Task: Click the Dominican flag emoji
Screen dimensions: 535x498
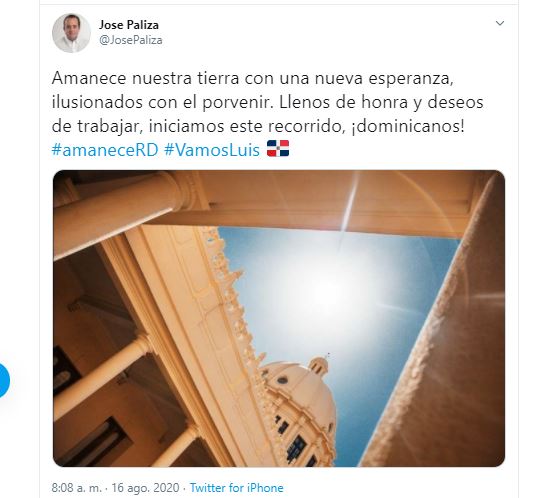Action: 278,148
